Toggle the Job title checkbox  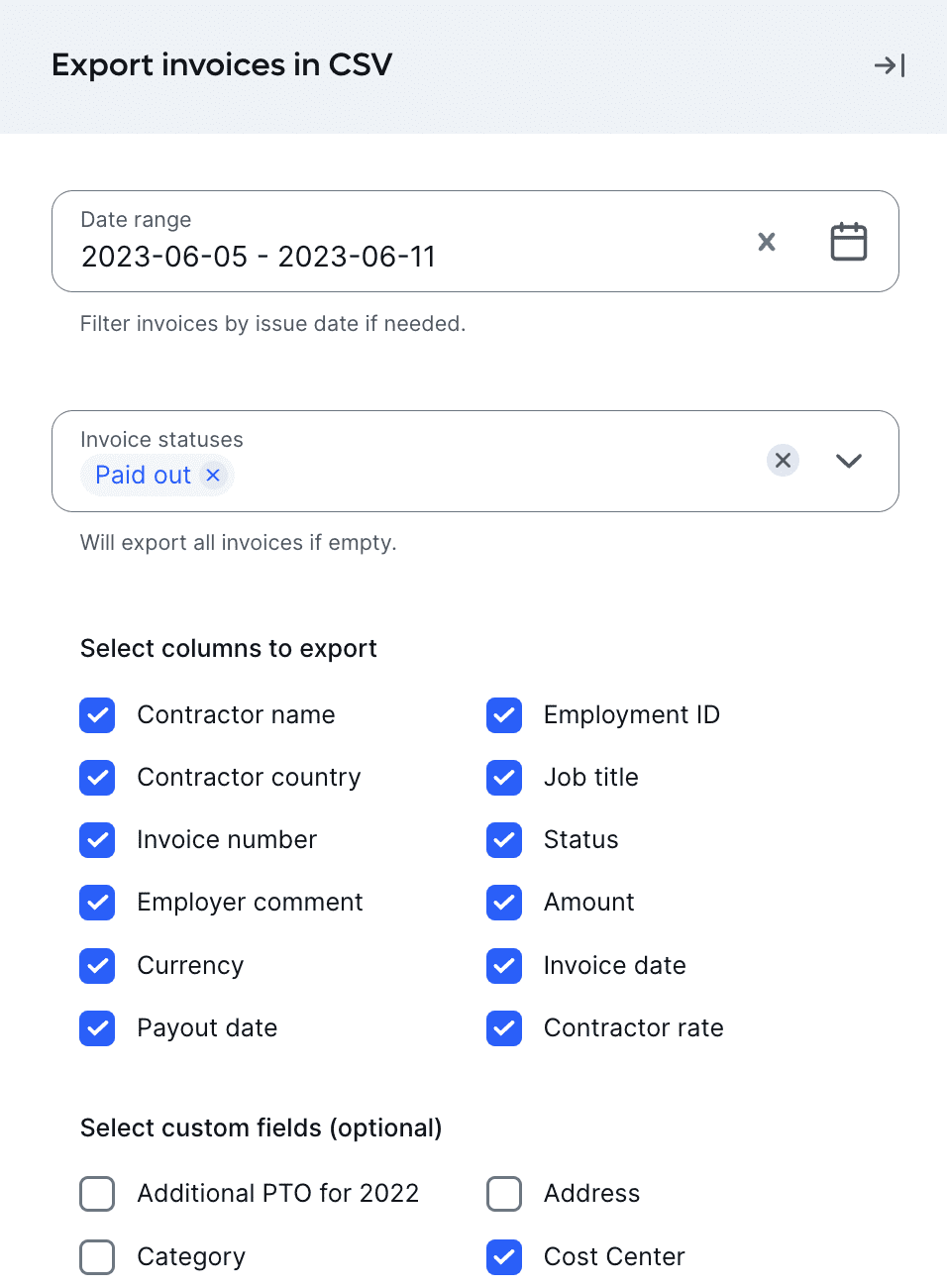(x=504, y=778)
